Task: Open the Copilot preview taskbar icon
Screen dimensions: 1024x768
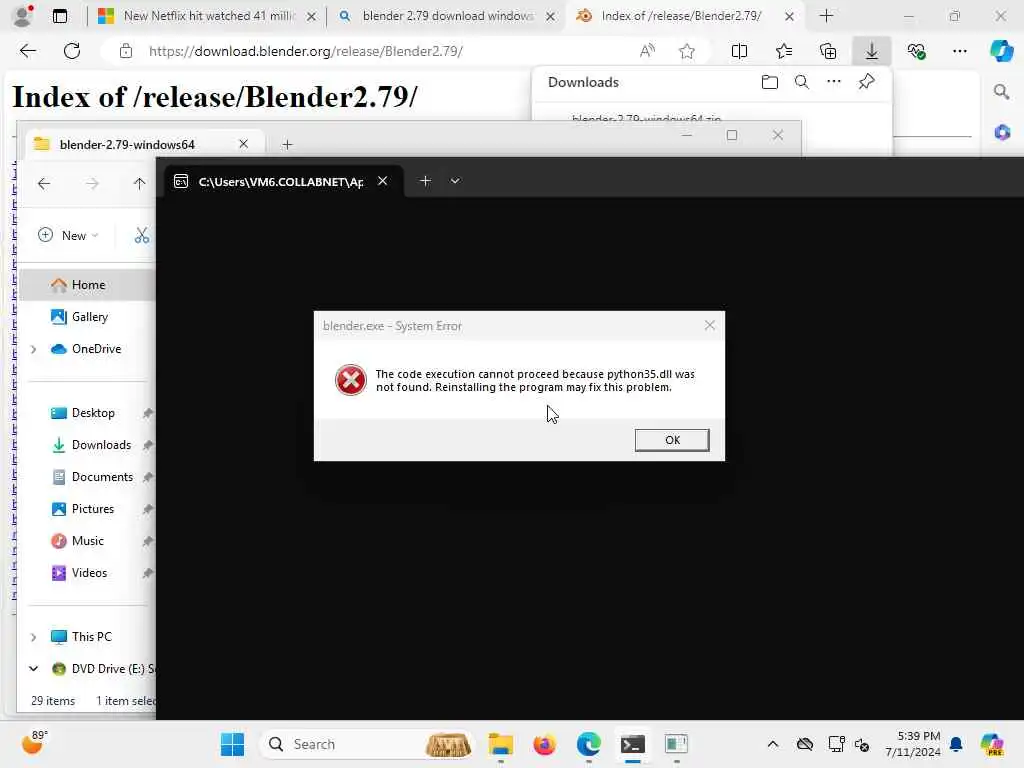Action: [992, 744]
